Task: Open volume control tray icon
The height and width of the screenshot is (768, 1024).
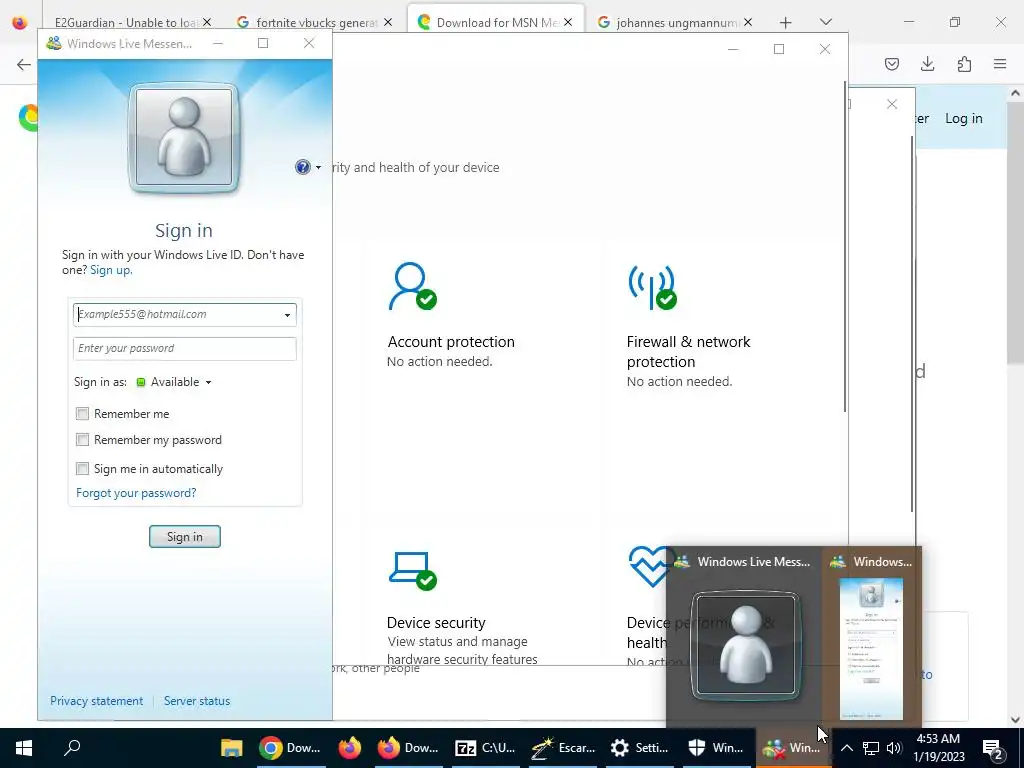Action: point(894,748)
